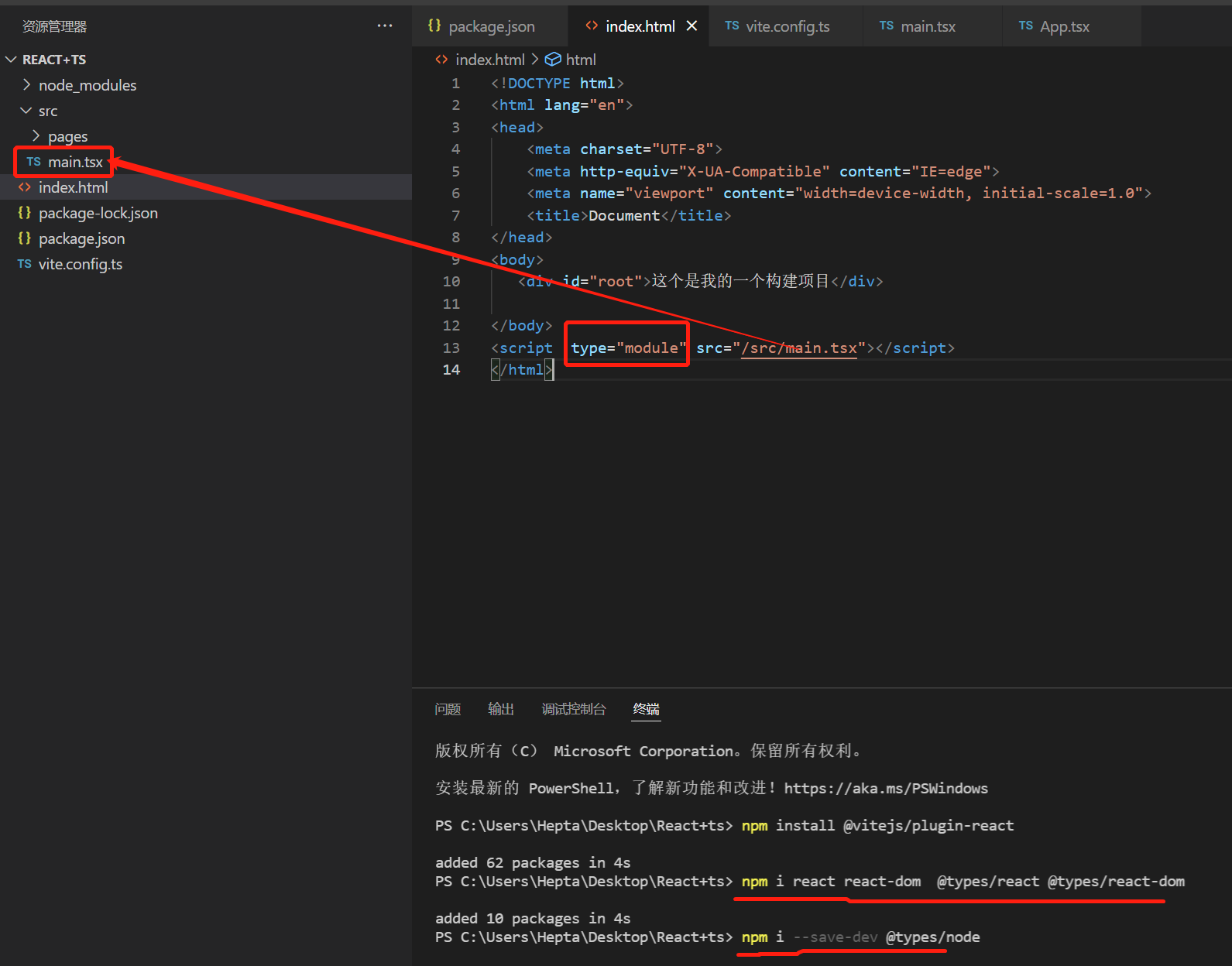The width and height of the screenshot is (1232, 966).
Task: Click index.html breadcrumb segment
Action: coord(489,60)
